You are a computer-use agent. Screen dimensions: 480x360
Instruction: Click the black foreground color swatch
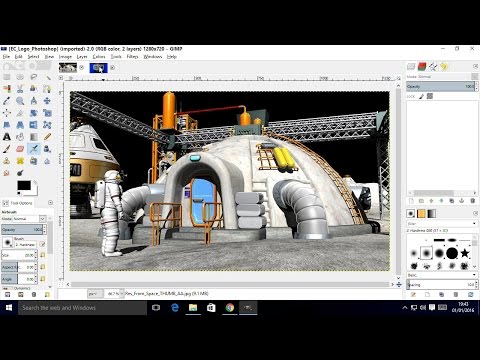click(x=24, y=186)
